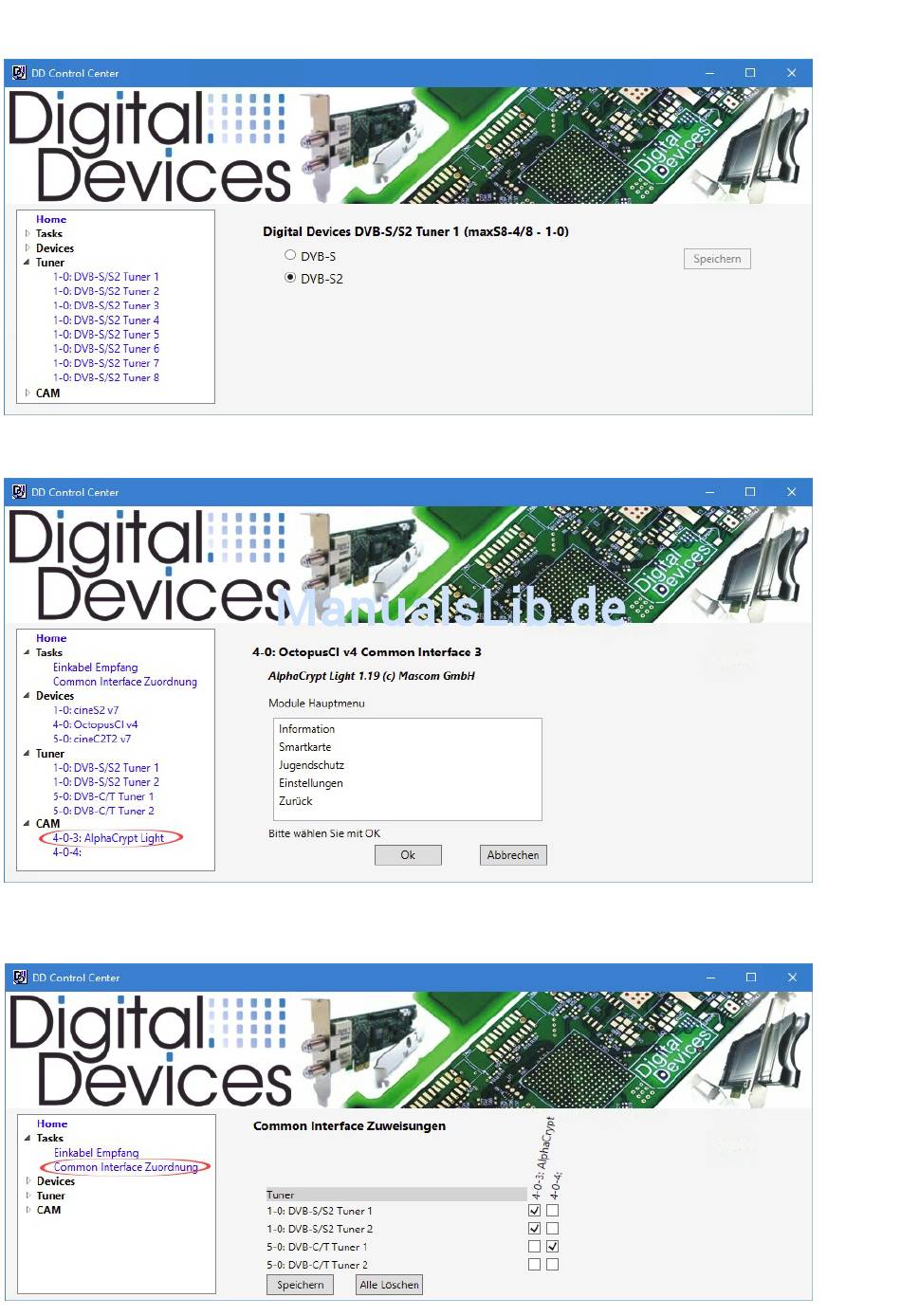Select device 5-0: cineC2T2 v7
This screenshot has height=1316, width=901.
coord(92,739)
